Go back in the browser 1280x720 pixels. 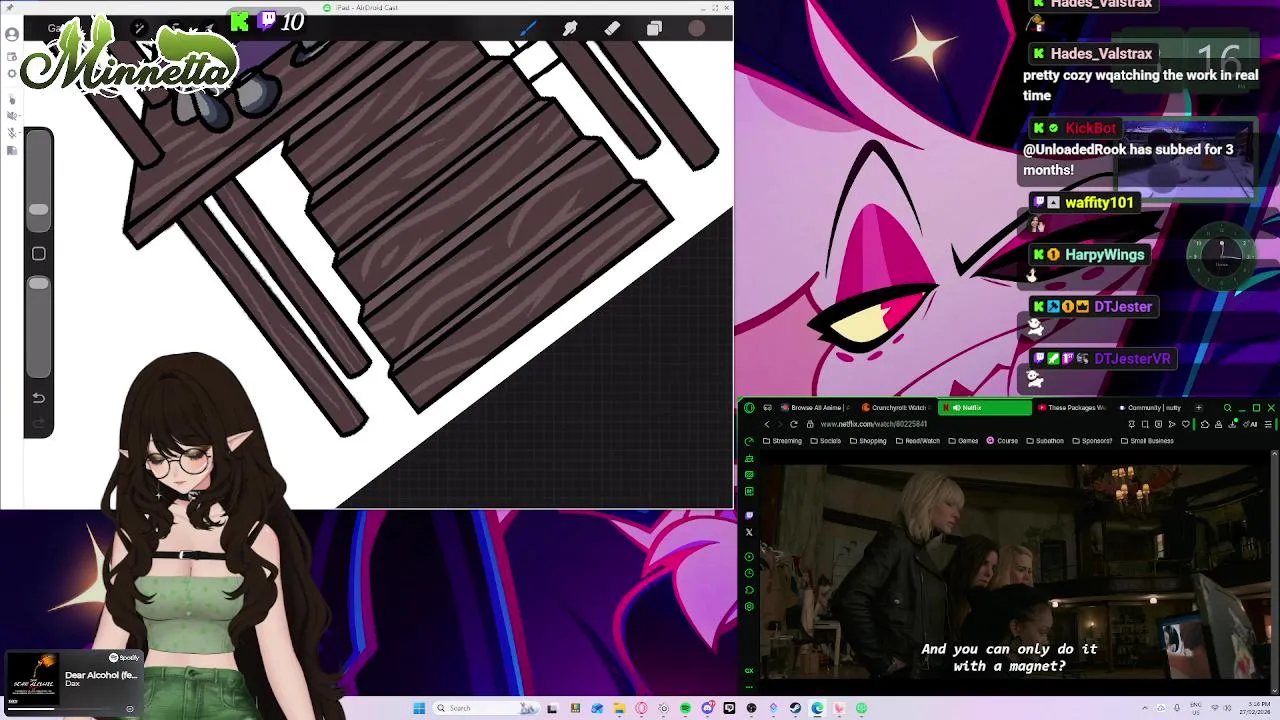click(x=767, y=424)
